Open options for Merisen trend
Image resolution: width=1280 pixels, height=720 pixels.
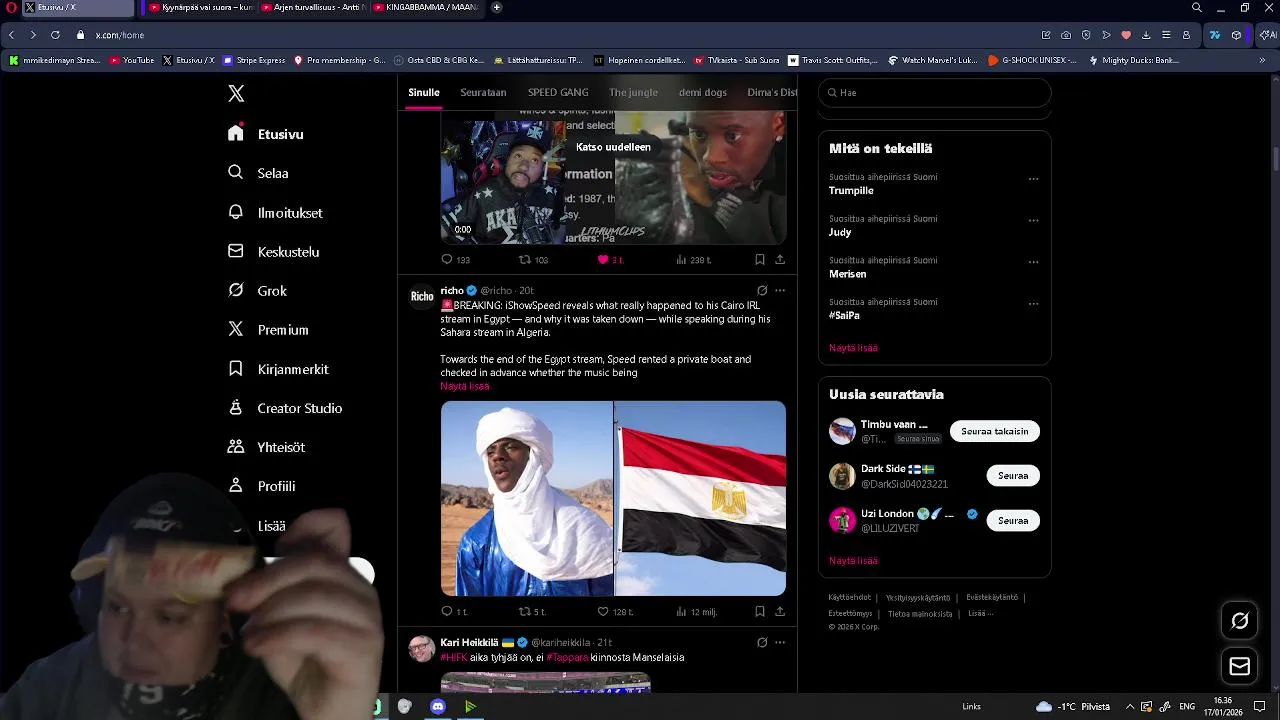pos(1033,263)
